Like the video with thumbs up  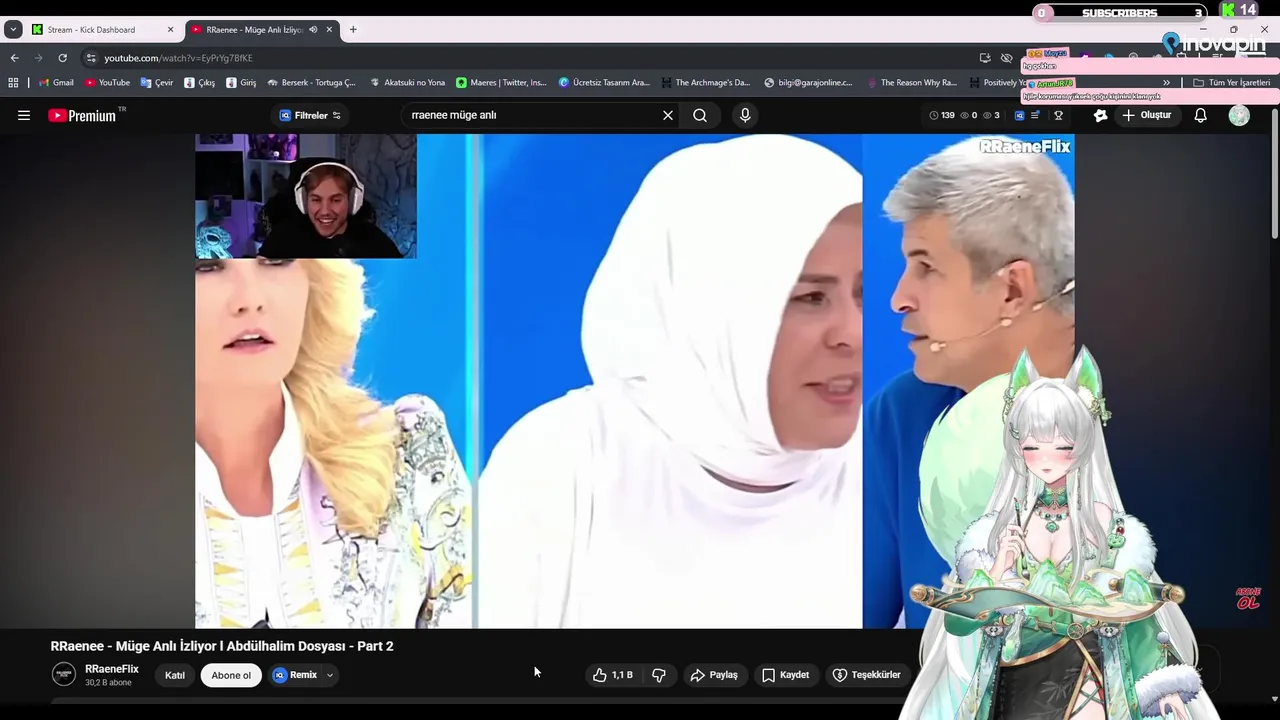(x=612, y=675)
